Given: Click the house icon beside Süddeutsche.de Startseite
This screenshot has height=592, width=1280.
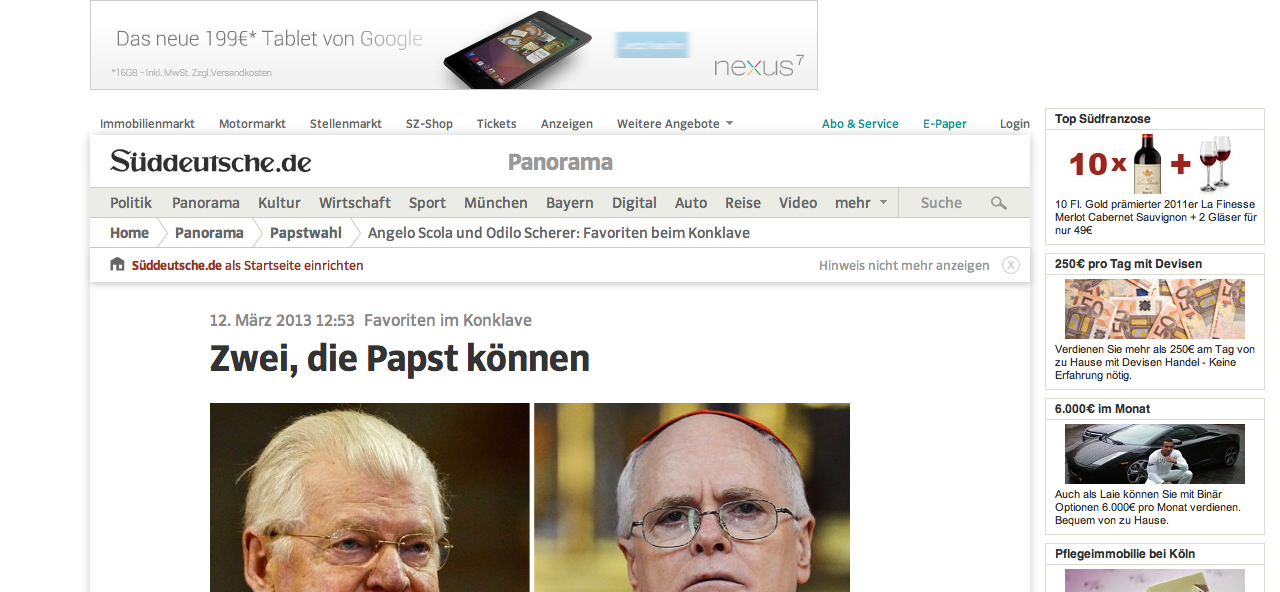Looking at the screenshot, I should coord(117,265).
